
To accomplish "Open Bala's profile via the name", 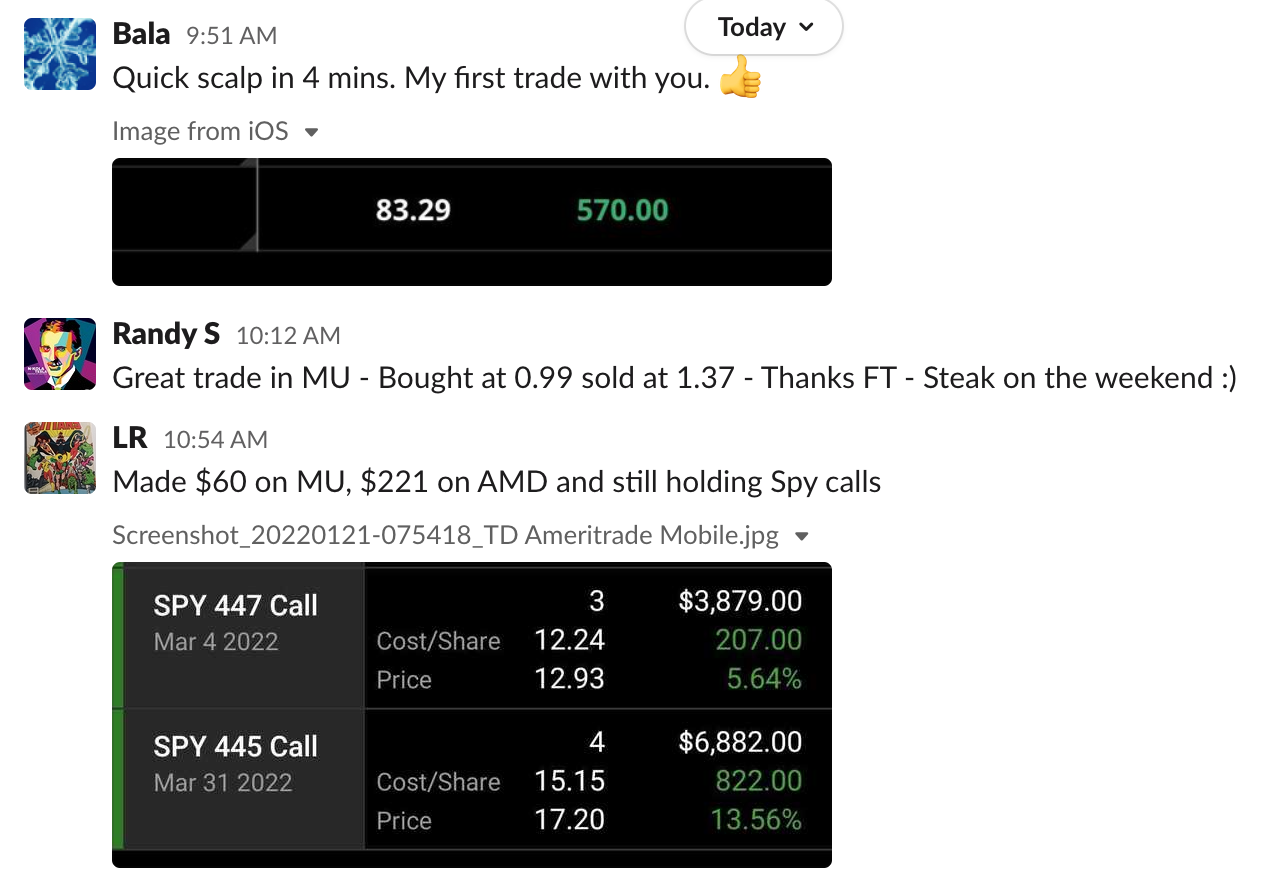I will pyautogui.click(x=141, y=34).
